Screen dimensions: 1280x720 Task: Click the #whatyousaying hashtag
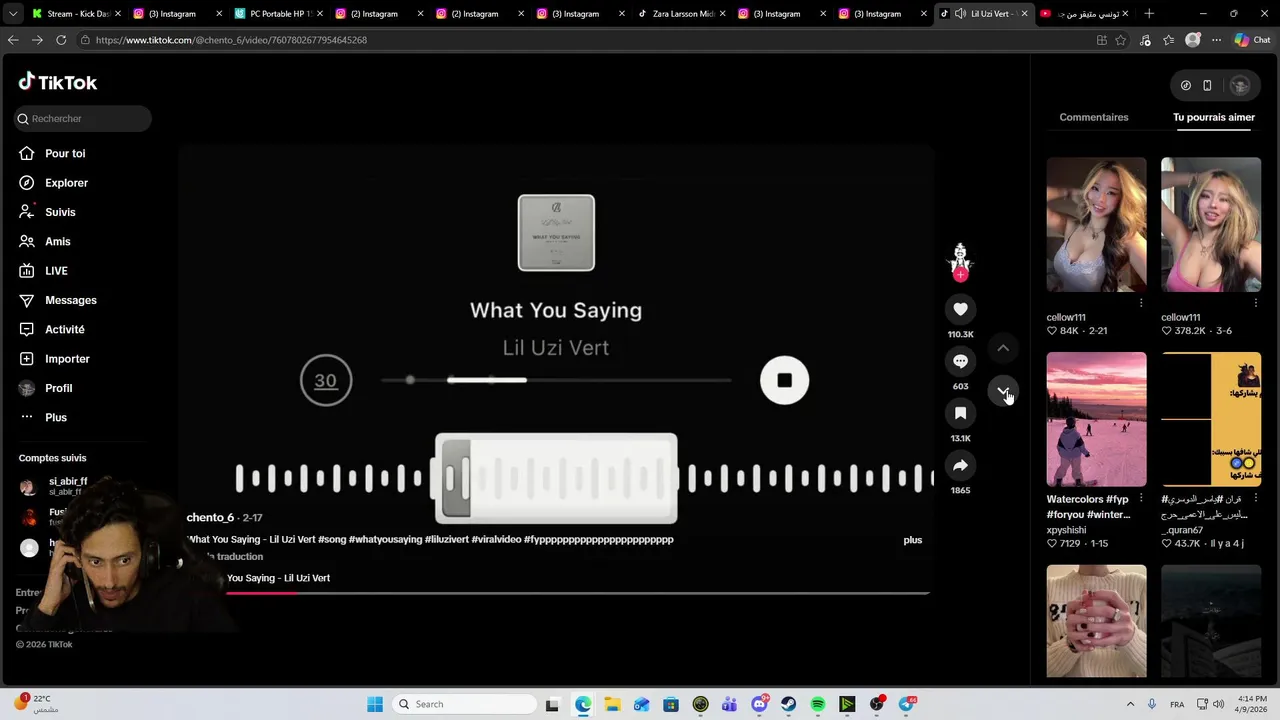click(x=385, y=540)
